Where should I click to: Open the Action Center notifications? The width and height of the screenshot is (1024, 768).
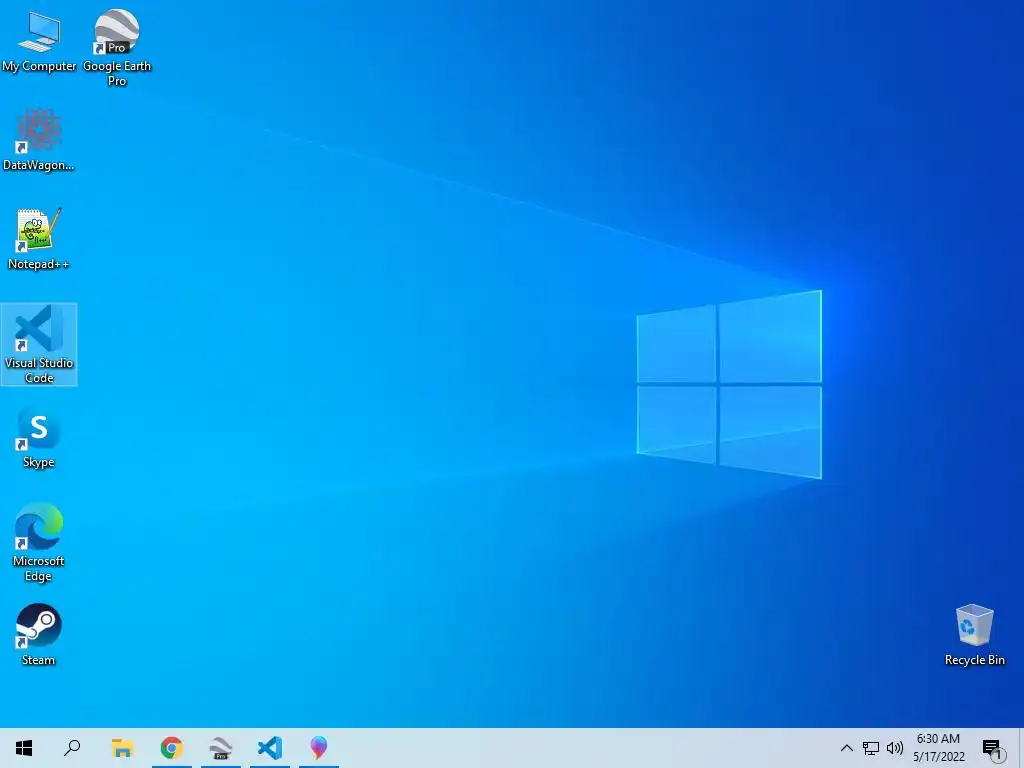coord(993,748)
